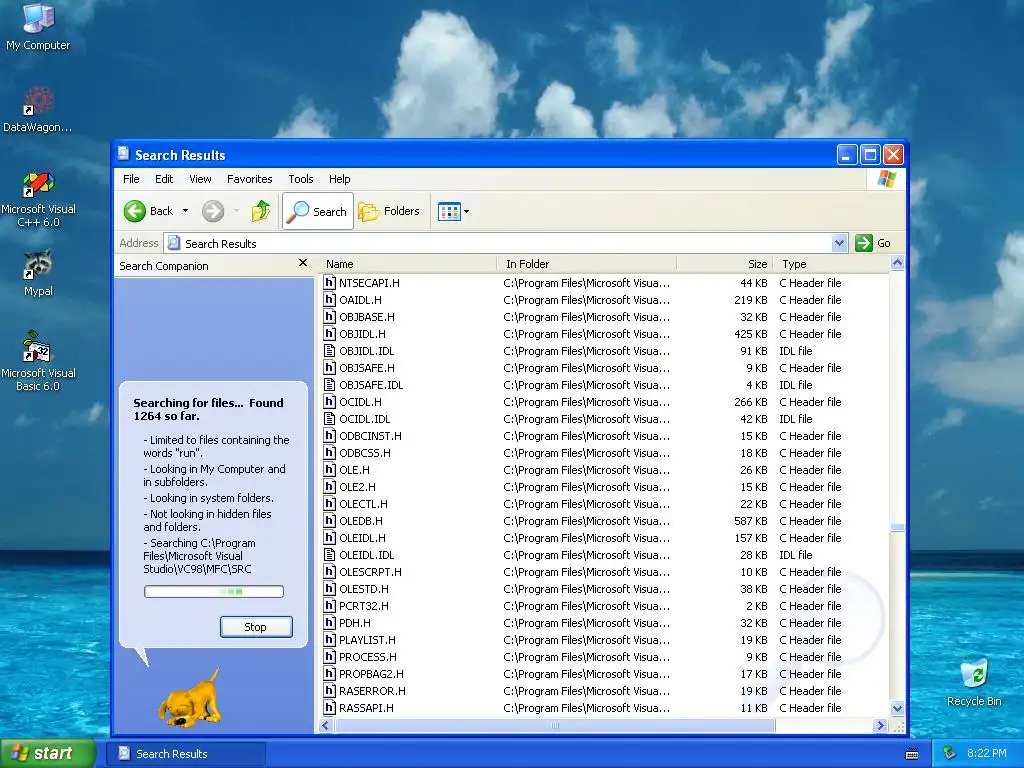Viewport: 1024px width, 768px height.
Task: Open the Start menu
Action: click(x=48, y=754)
